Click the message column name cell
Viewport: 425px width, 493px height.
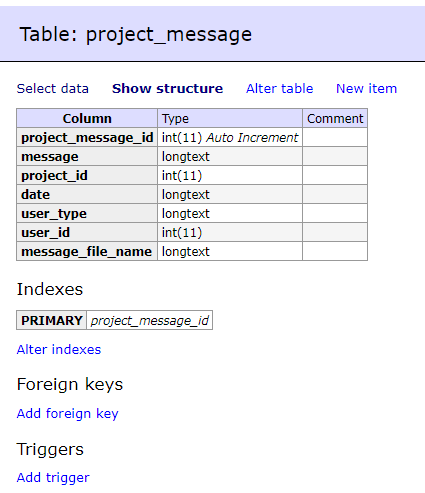[x=87, y=156]
